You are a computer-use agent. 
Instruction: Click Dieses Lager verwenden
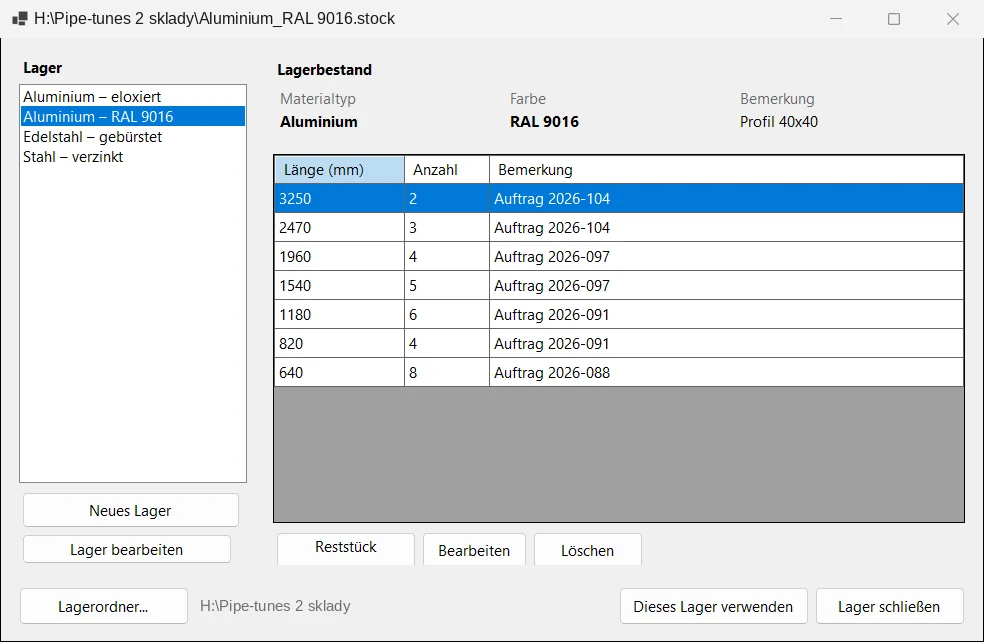point(714,606)
